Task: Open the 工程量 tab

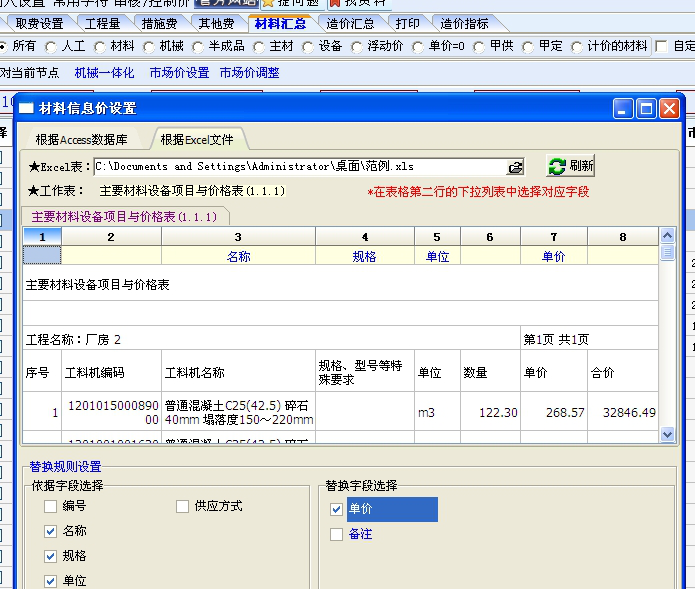Action: click(102, 23)
